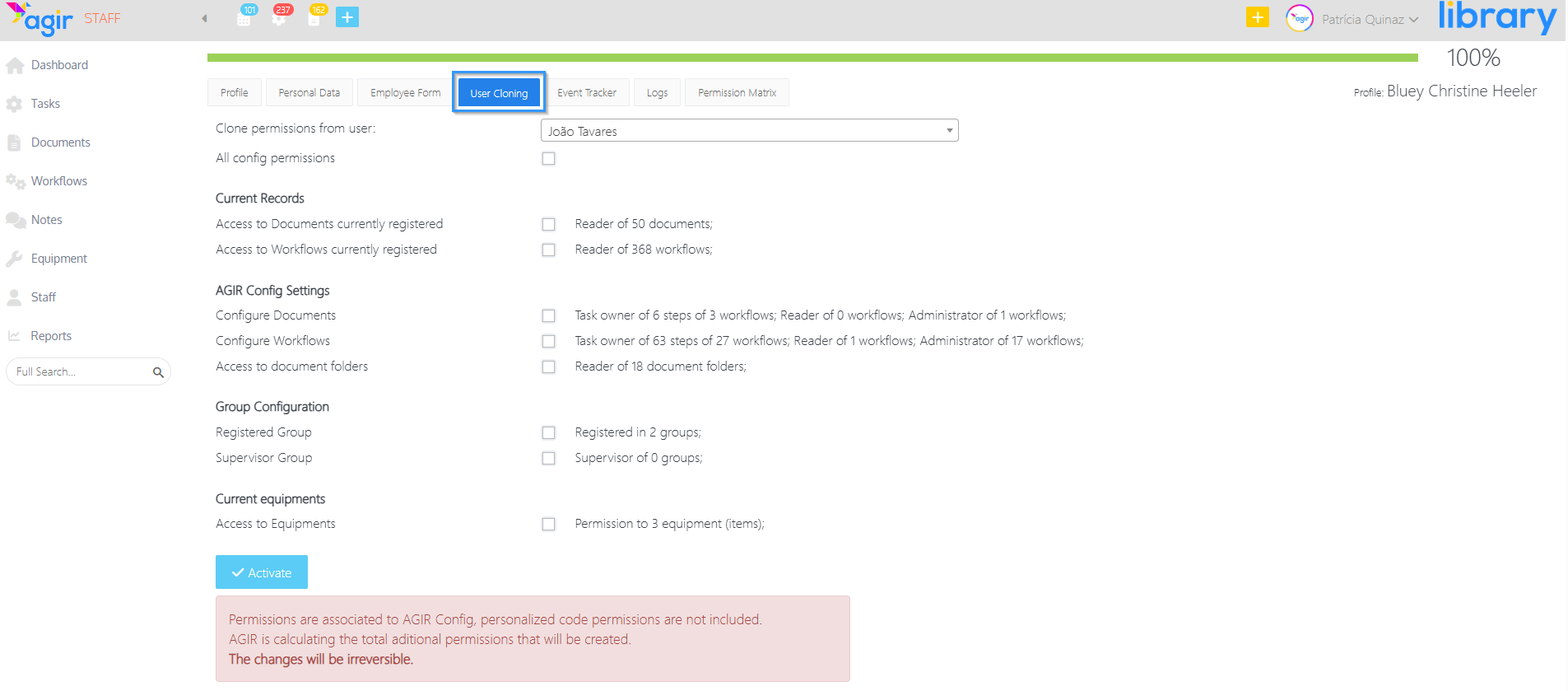Collapse the sidebar with the left arrow
Screen dimensions: 1568x691
[x=204, y=18]
